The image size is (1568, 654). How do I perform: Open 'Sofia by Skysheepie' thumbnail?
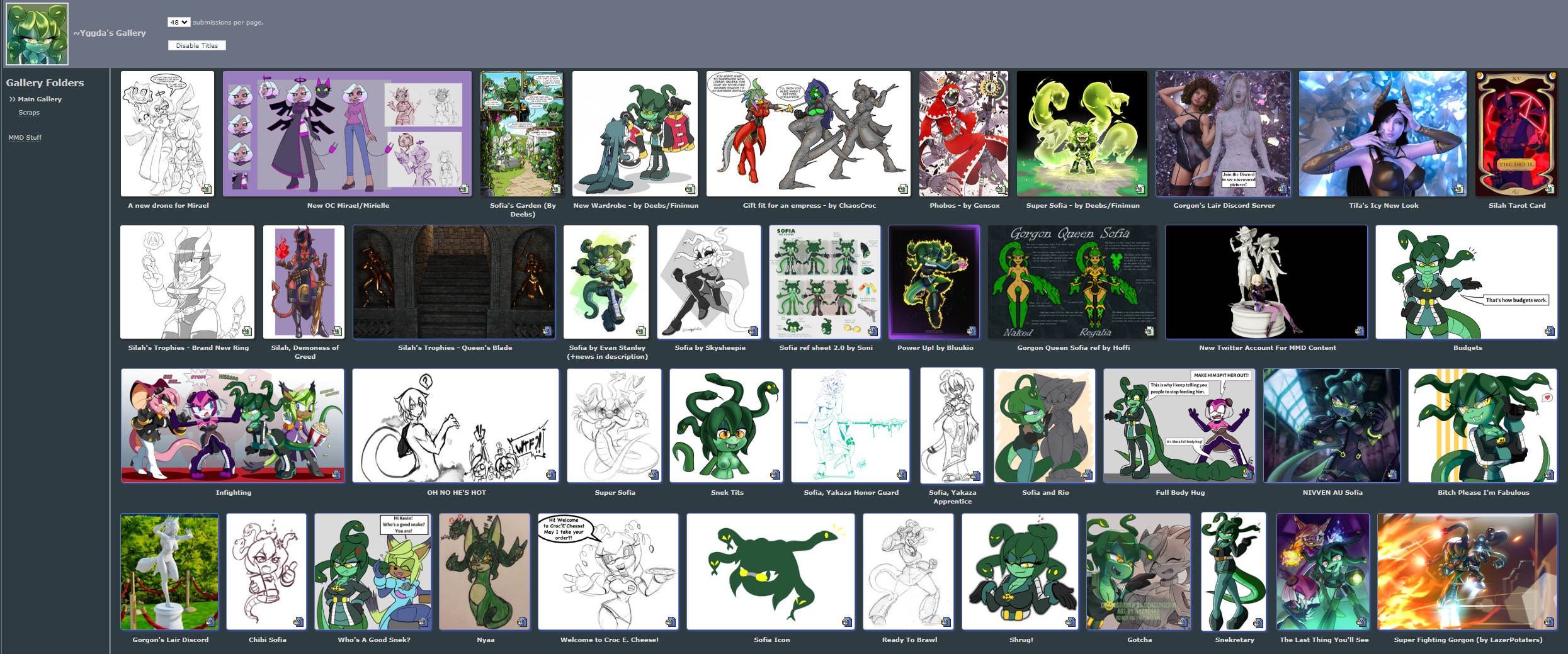(709, 282)
